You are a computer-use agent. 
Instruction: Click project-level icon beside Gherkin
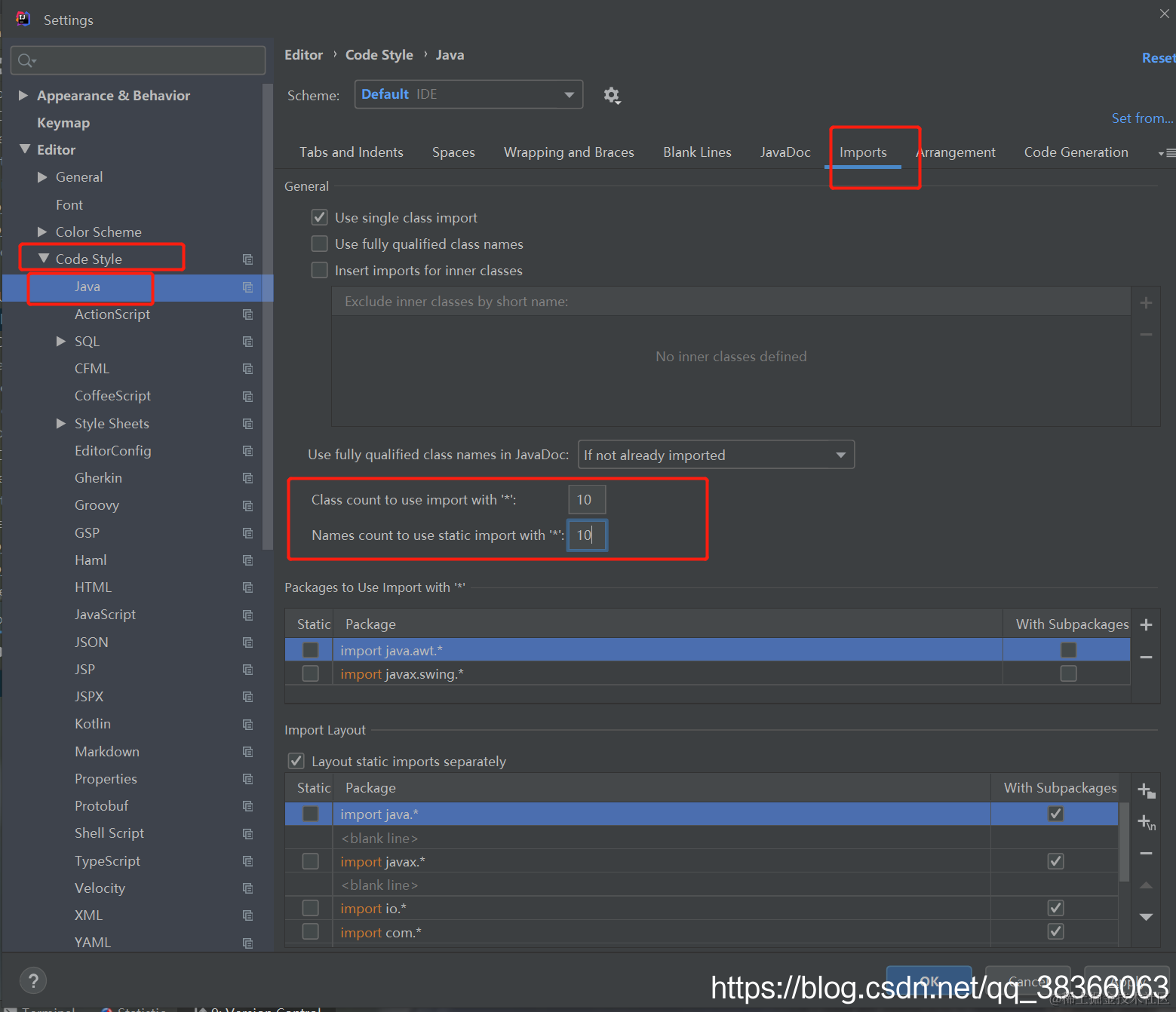click(247, 478)
